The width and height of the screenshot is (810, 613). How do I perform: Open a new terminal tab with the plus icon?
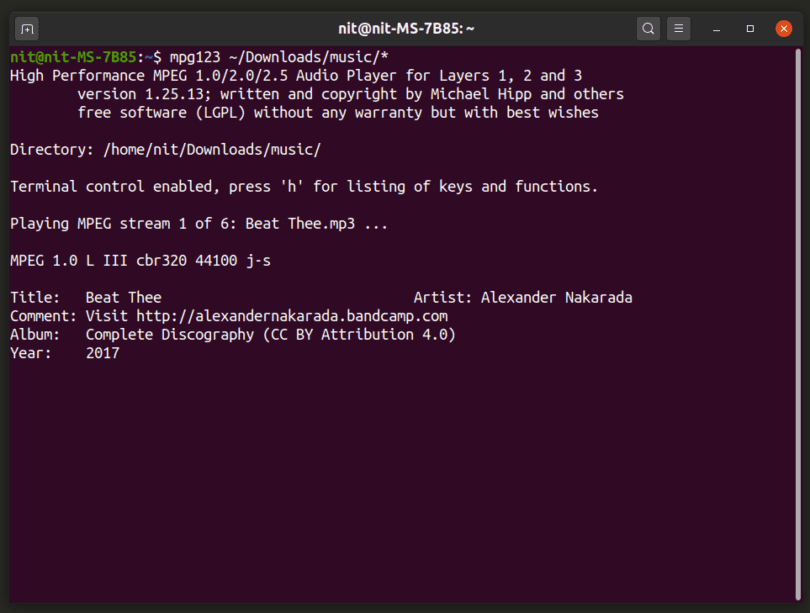point(26,28)
